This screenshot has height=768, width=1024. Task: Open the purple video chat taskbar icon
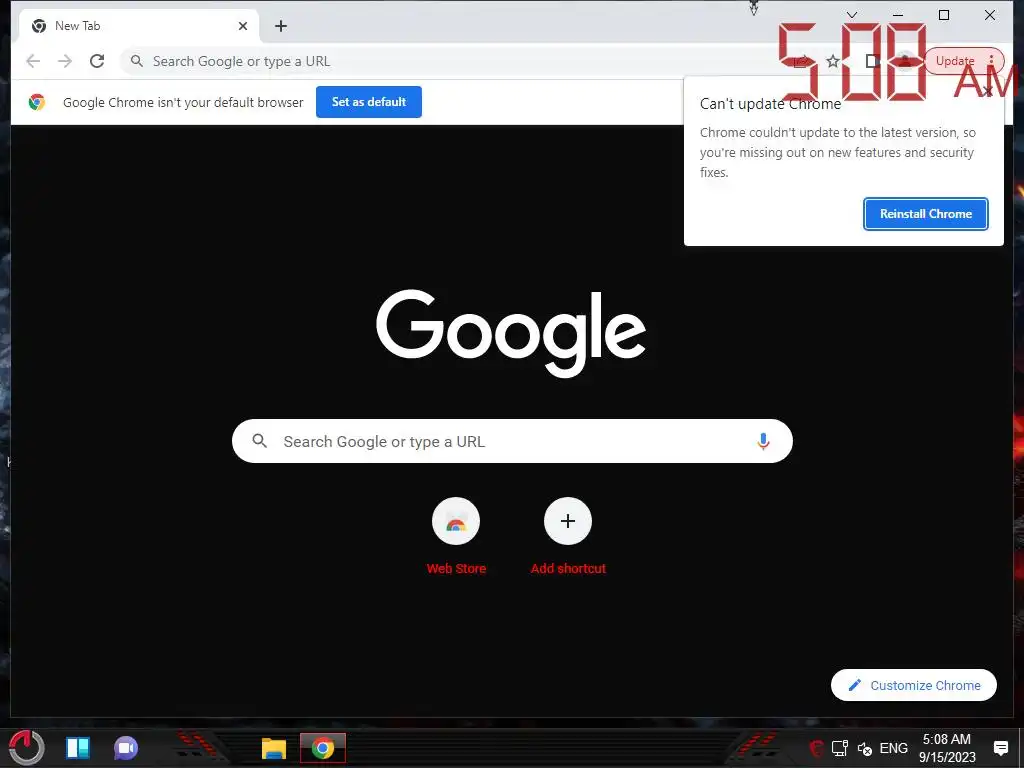126,748
